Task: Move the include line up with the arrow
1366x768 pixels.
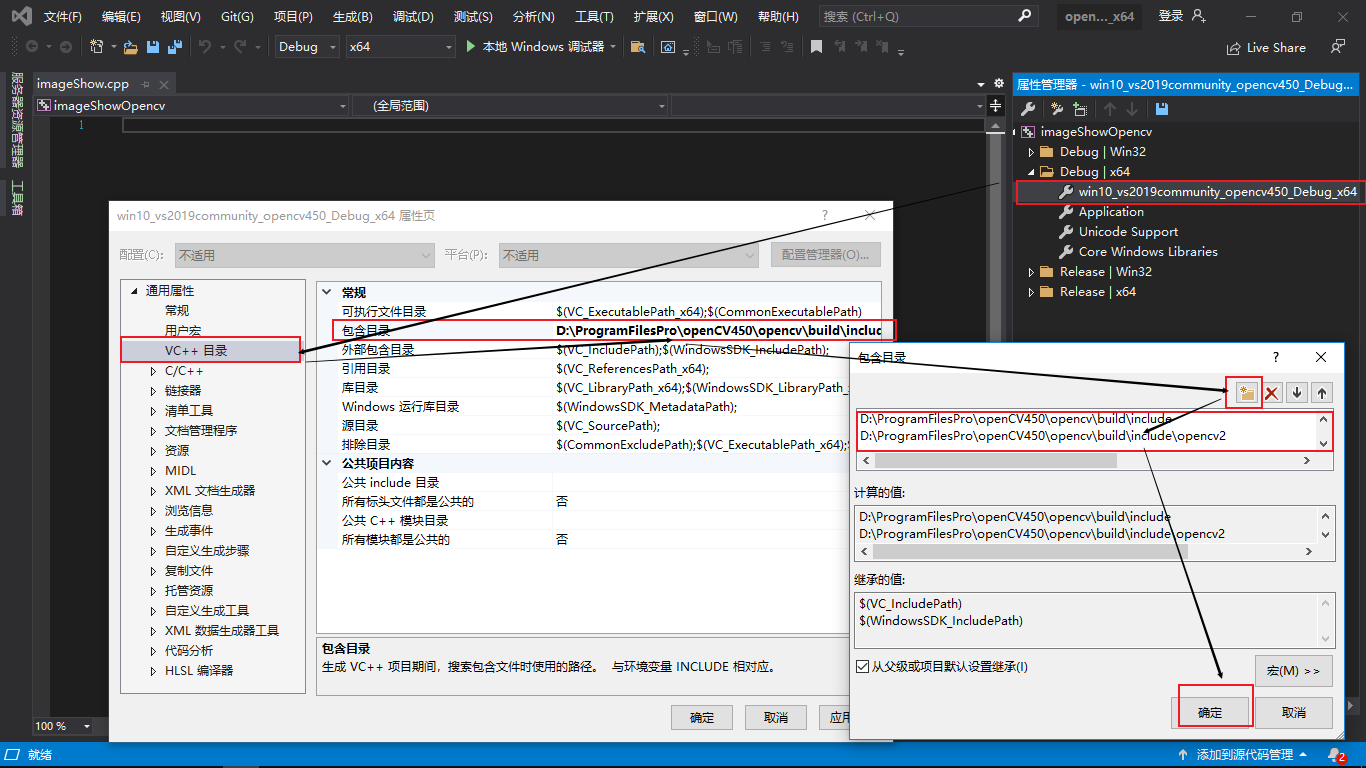Action: [x=1322, y=393]
